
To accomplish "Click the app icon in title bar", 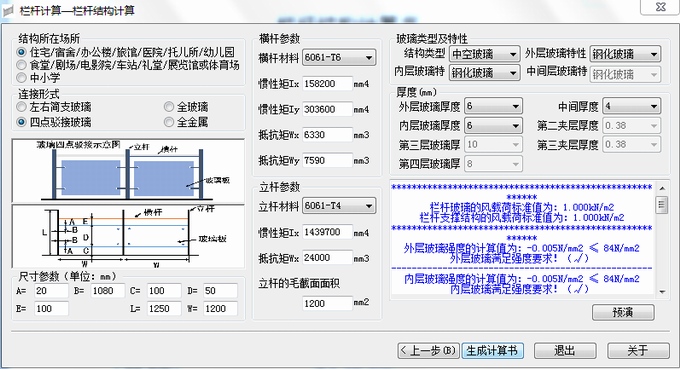I will 8,10.
